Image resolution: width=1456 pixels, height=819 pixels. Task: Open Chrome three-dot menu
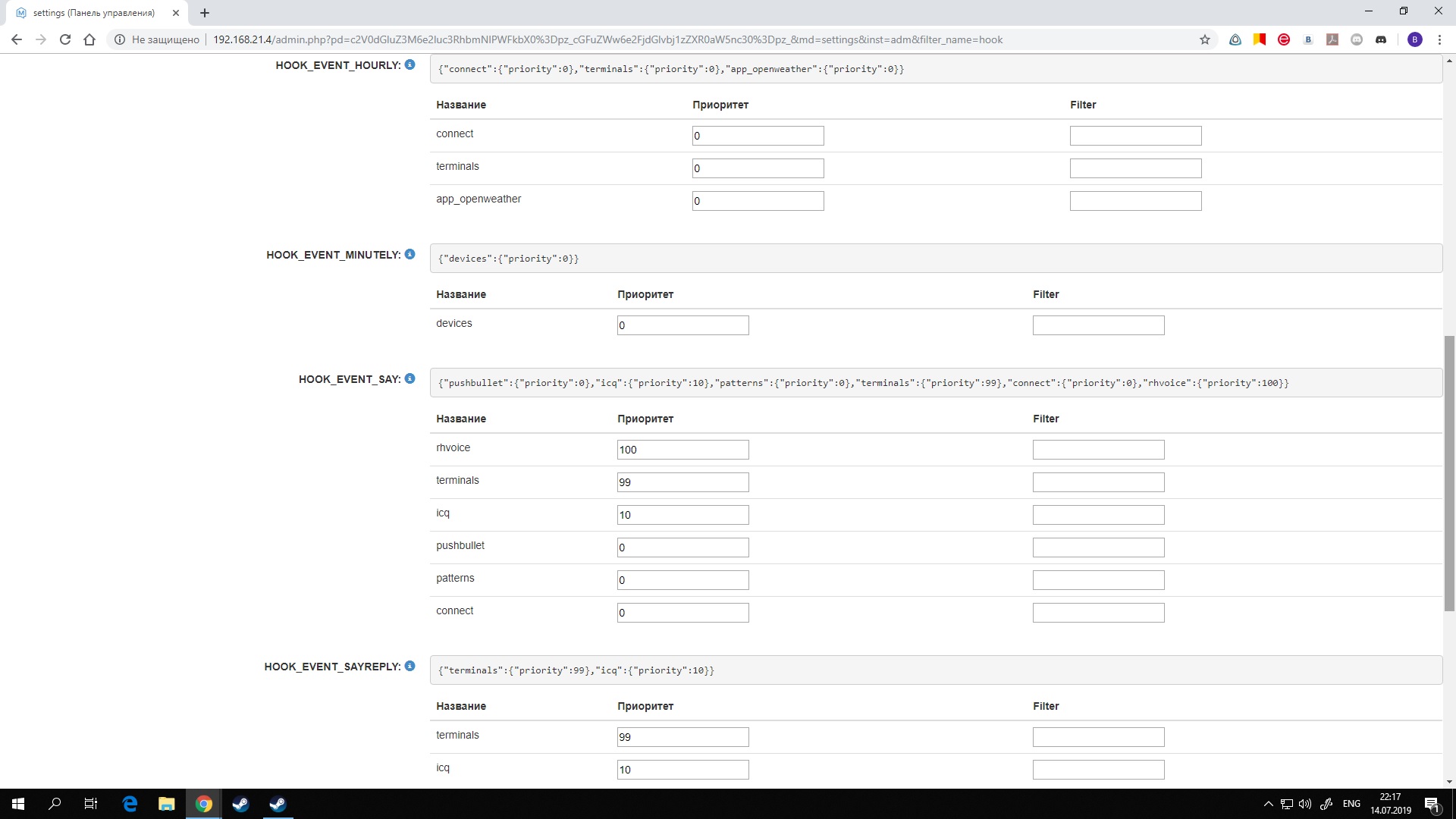pyautogui.click(x=1439, y=39)
